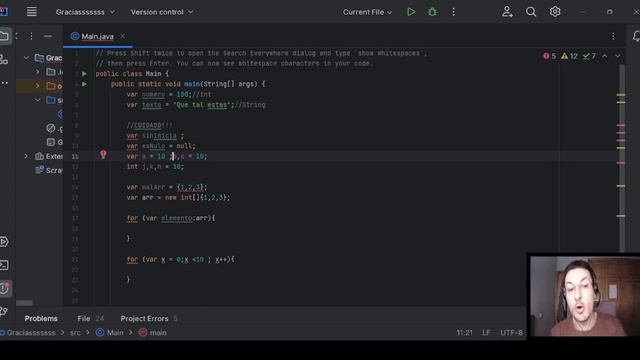Open project panel options menu
640x360 pixels.
point(31,36)
